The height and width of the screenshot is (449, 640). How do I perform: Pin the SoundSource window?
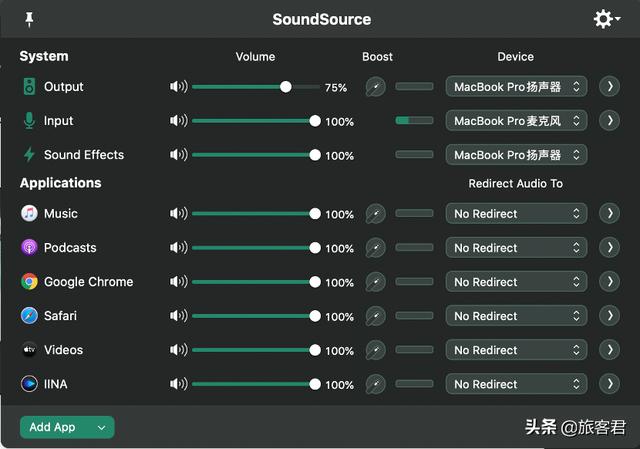(x=29, y=19)
